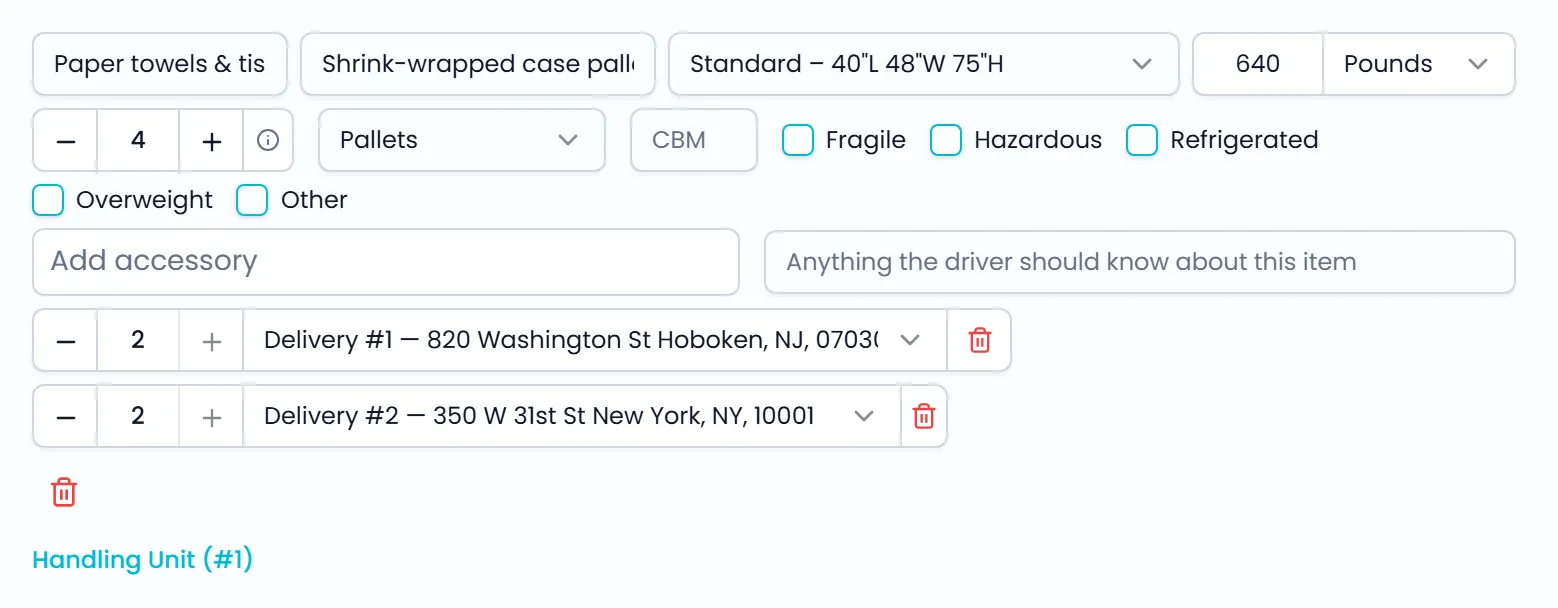This screenshot has height=608, width=1558.
Task: Click the driver notes input field
Action: [1140, 262]
